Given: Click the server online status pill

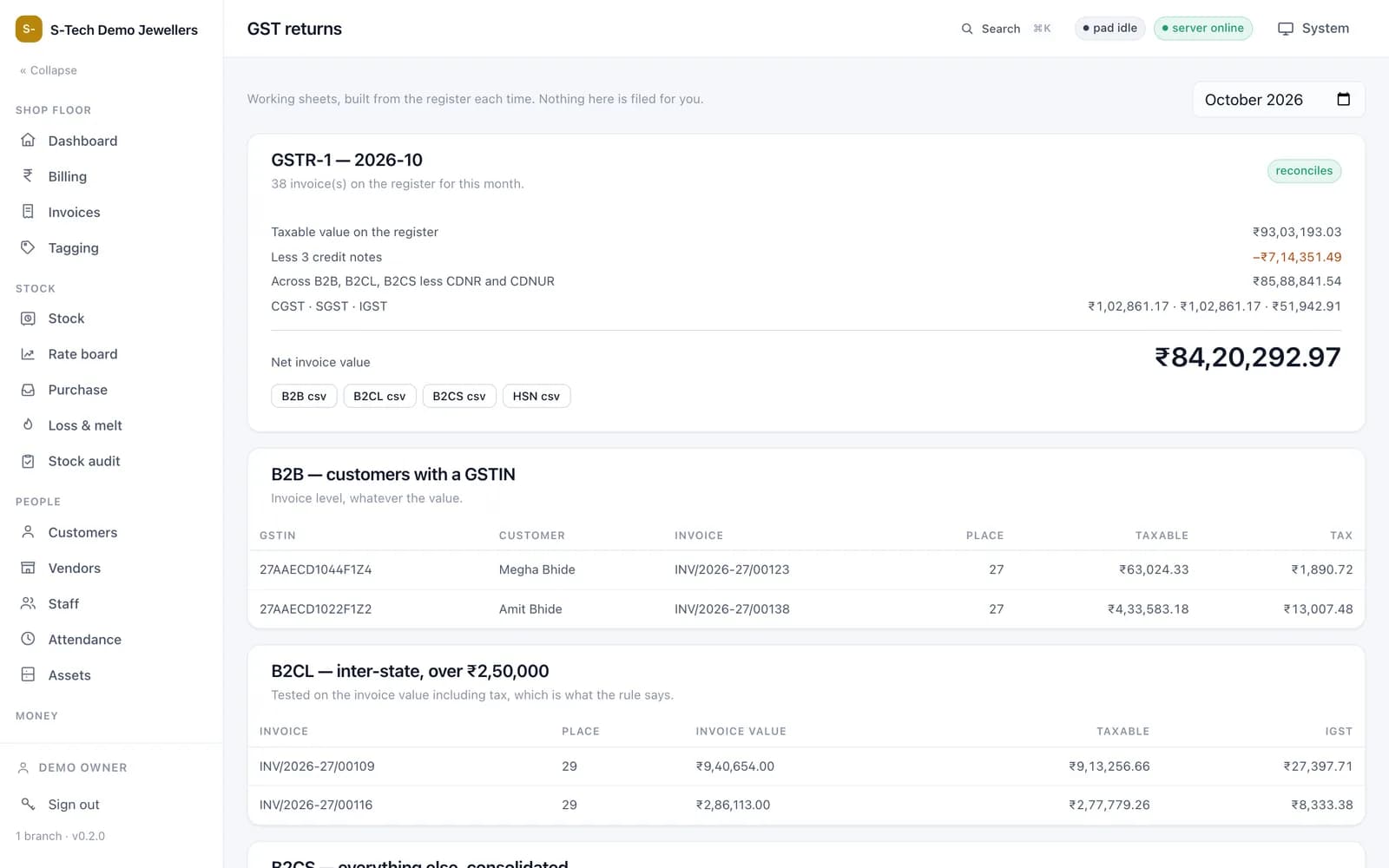Looking at the screenshot, I should [x=1203, y=28].
